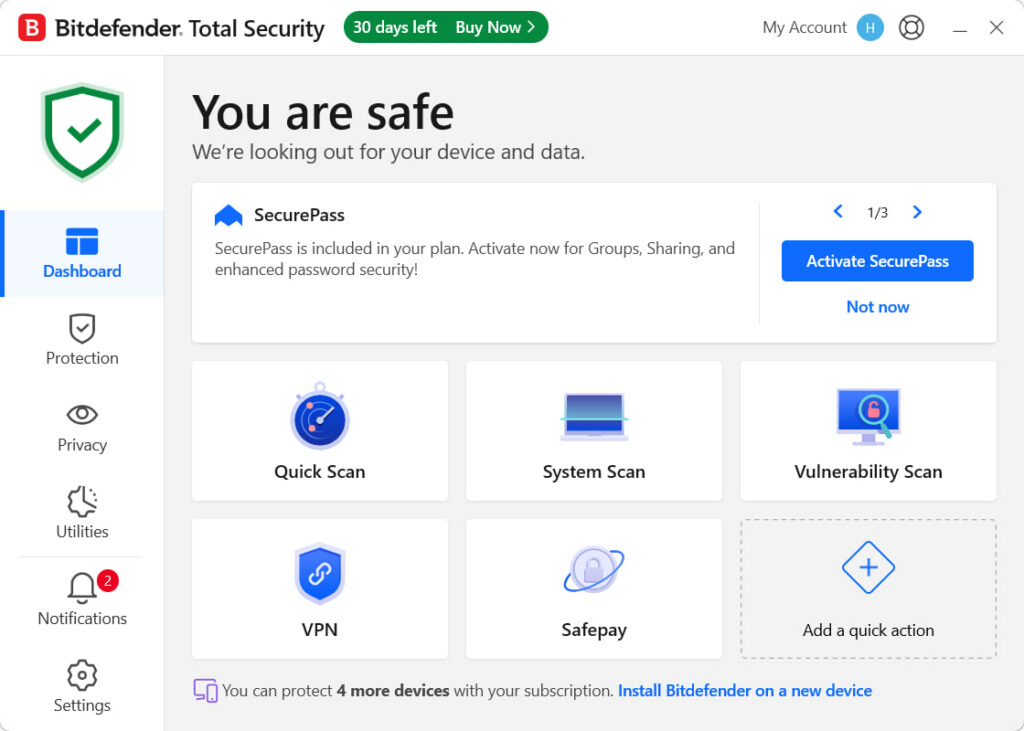This screenshot has width=1024, height=731.
Task: Click the Dashboard panel icon
Action: pos(82,241)
